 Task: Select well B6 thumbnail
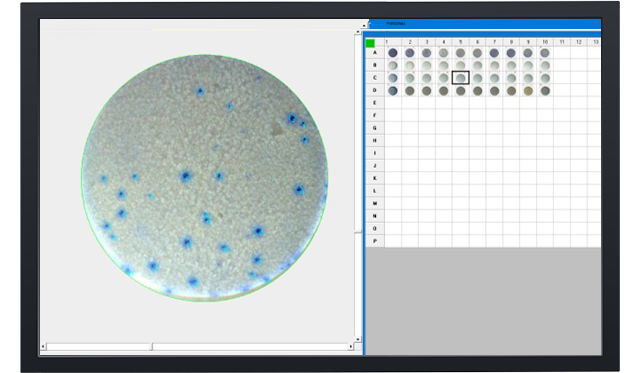(x=478, y=65)
